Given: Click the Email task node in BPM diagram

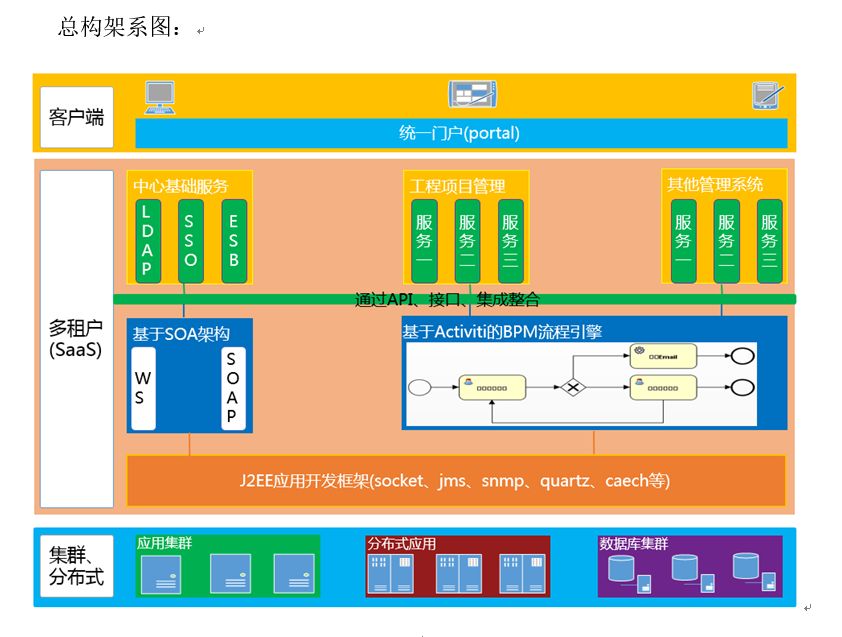Looking at the screenshot, I should coord(663,356).
